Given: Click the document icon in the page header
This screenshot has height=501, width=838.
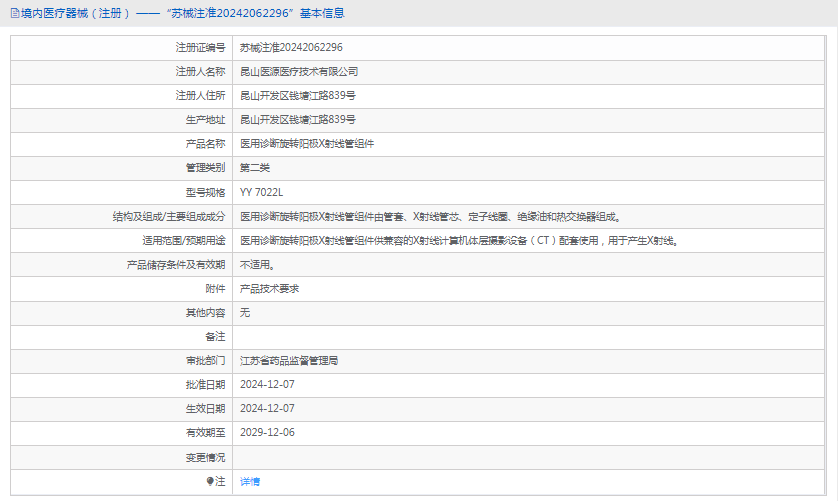Looking at the screenshot, I should pyautogui.click(x=15, y=13).
